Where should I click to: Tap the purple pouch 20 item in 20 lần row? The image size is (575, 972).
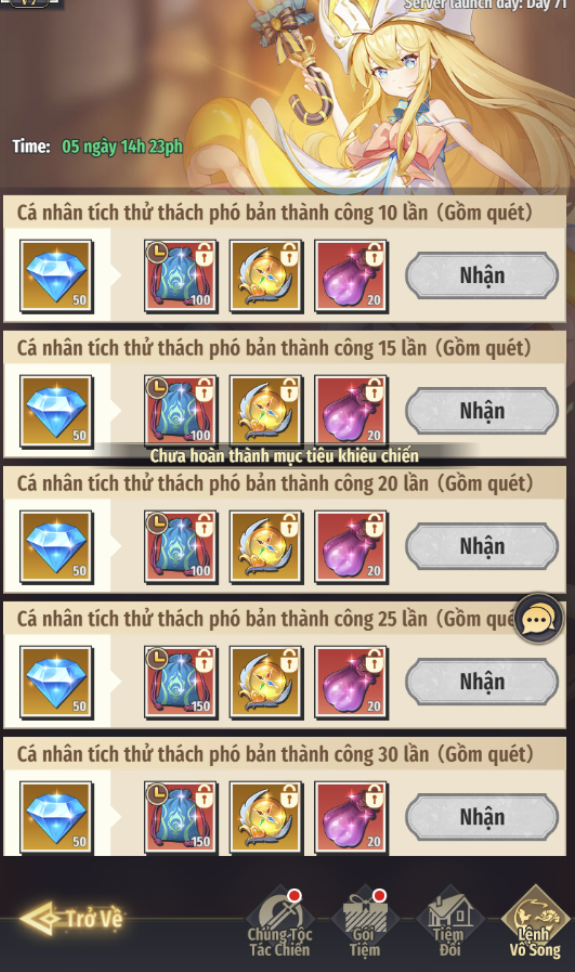(x=351, y=547)
